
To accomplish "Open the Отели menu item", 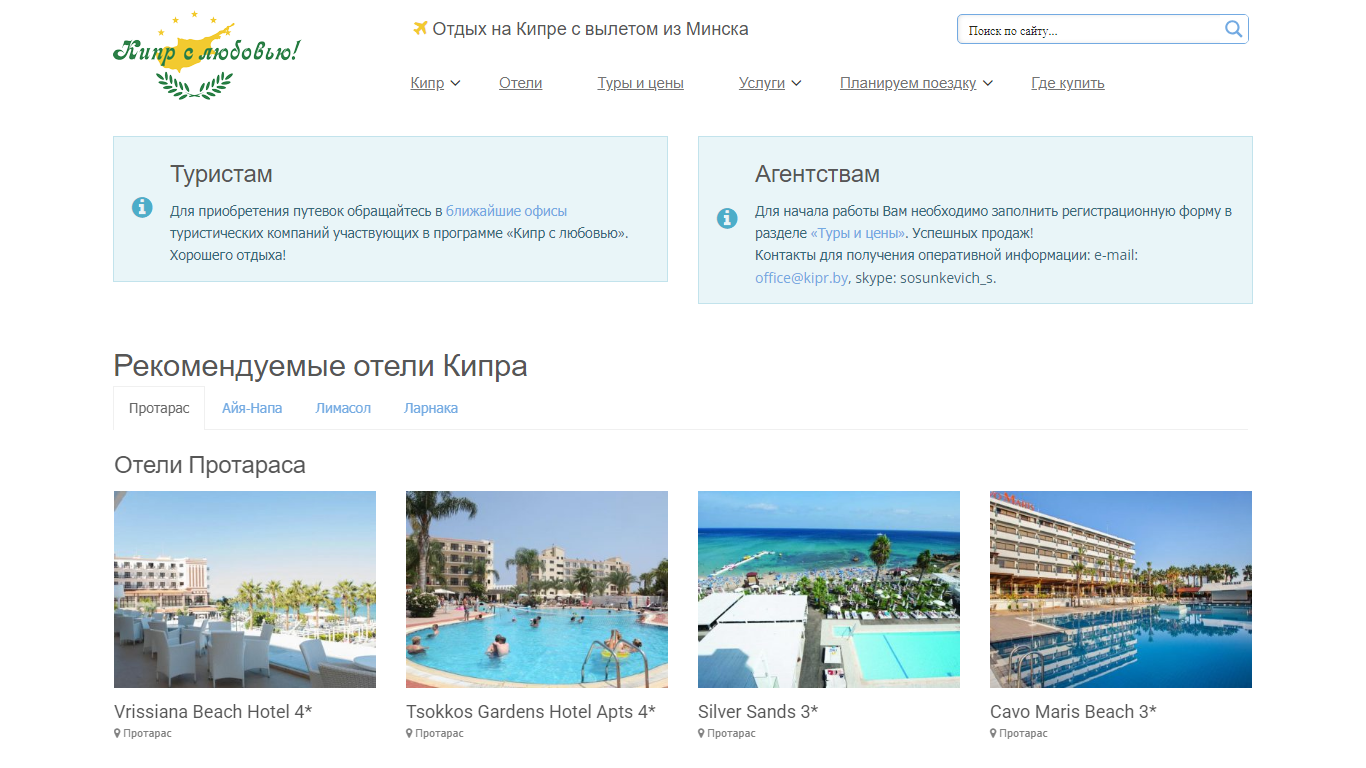I will [520, 83].
